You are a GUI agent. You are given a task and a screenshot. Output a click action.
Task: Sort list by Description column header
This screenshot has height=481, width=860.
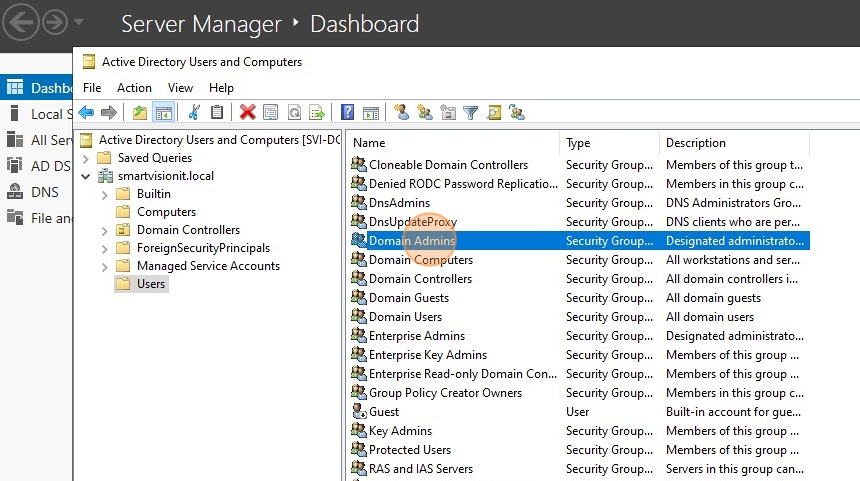(x=734, y=143)
